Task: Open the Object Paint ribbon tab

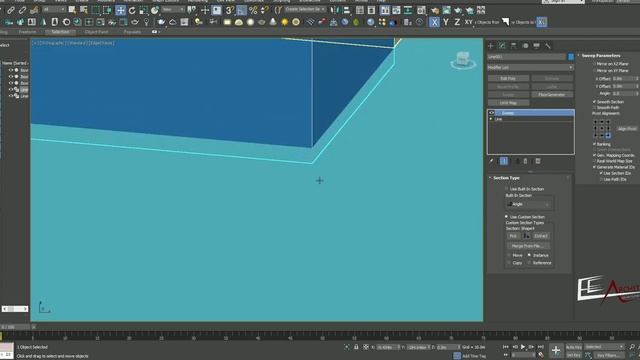Action: click(x=97, y=32)
